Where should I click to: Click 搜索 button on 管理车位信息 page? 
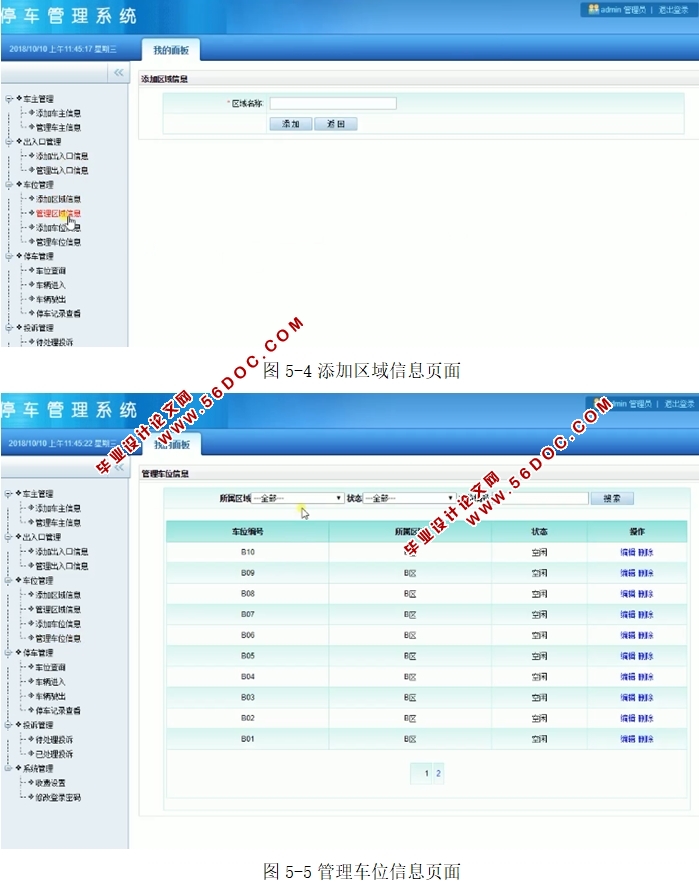612,498
